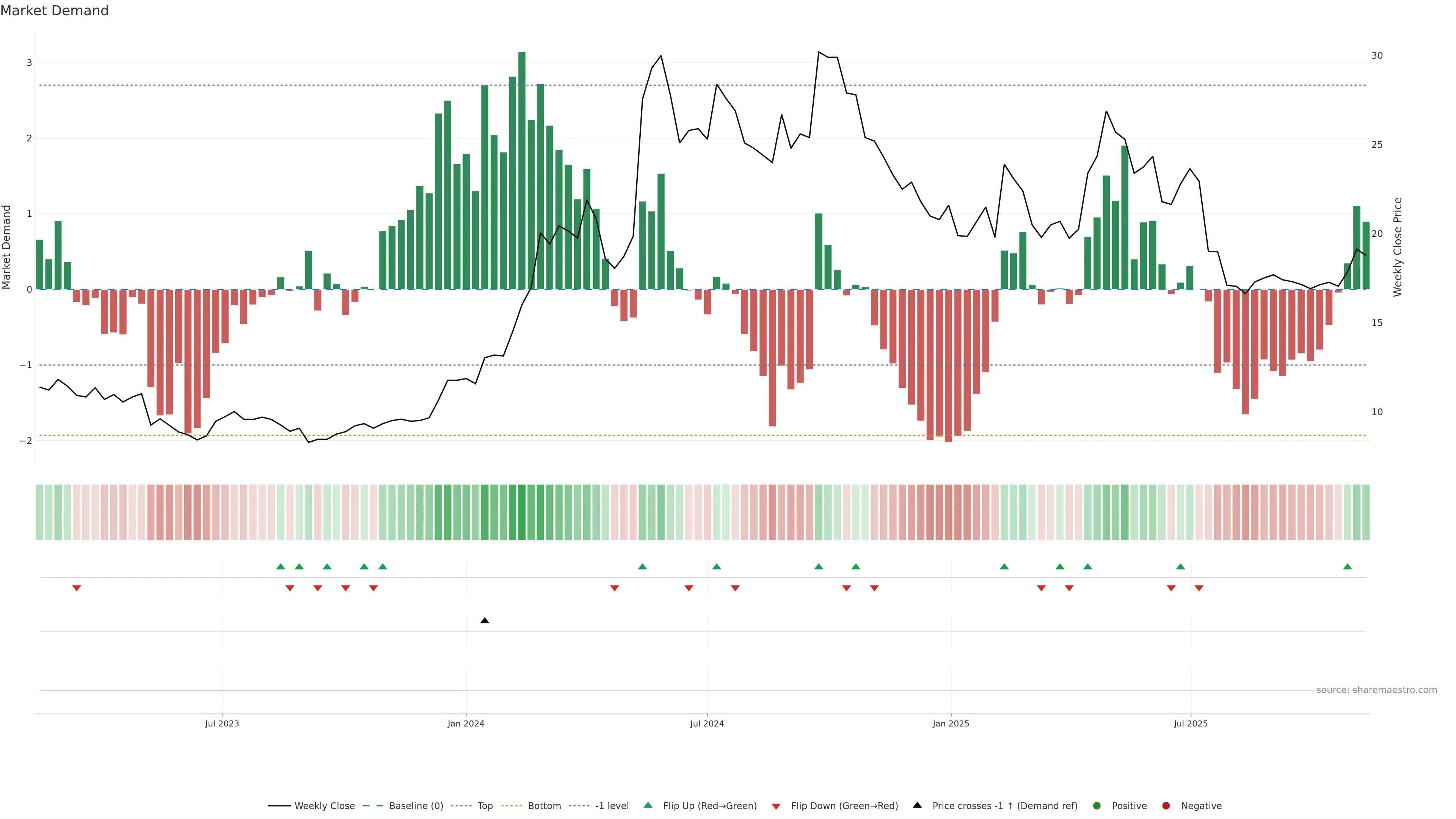1456x819 pixels.
Task: Click the tallest green demand bar
Action: tap(522, 169)
